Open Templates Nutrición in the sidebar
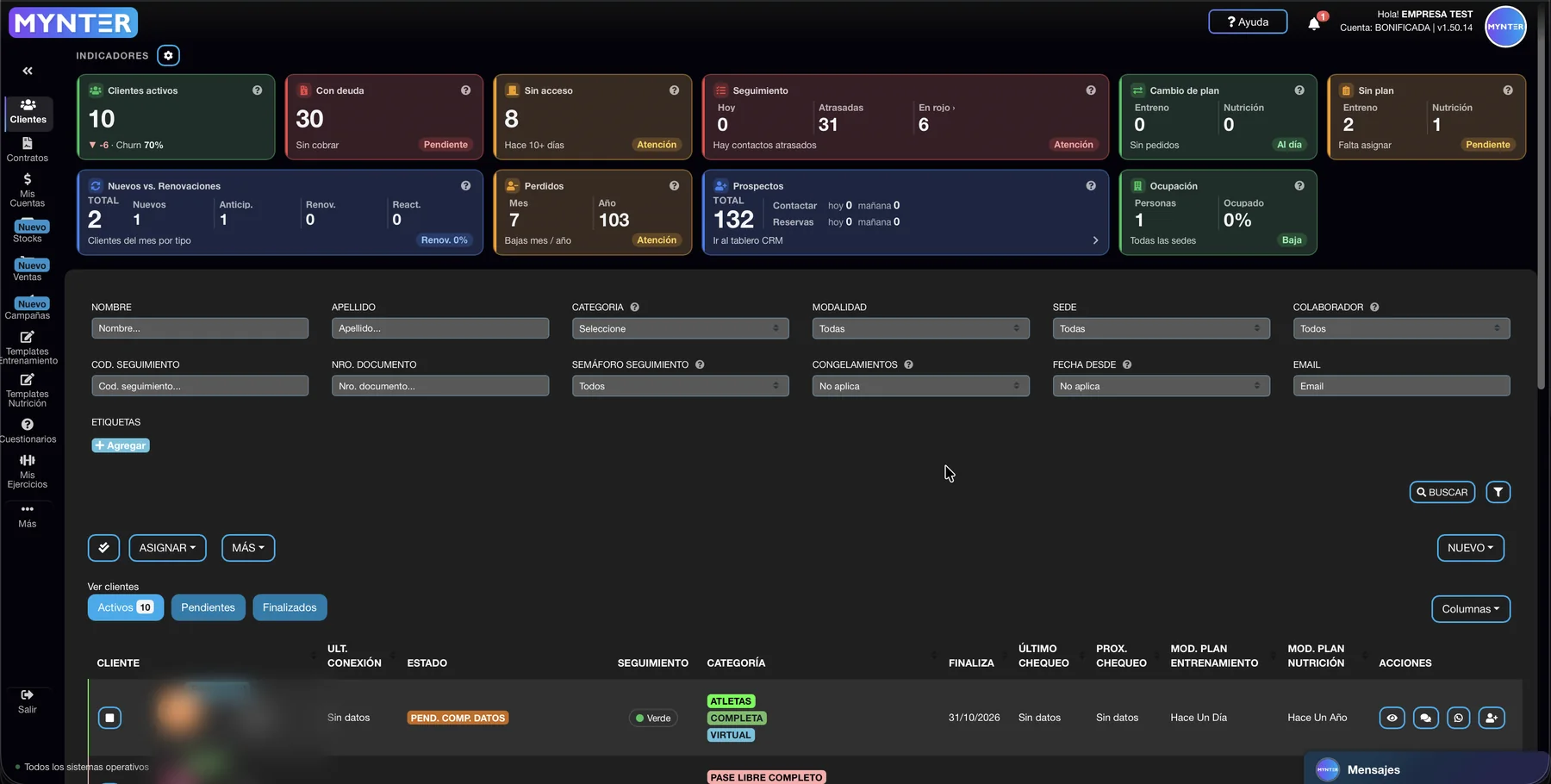 [28, 390]
